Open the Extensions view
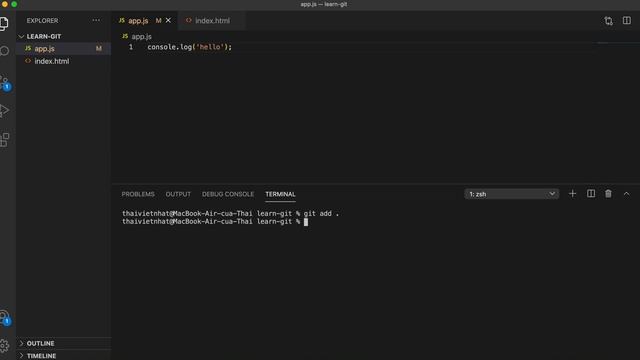Screen dimensions: 640x360 [4, 140]
